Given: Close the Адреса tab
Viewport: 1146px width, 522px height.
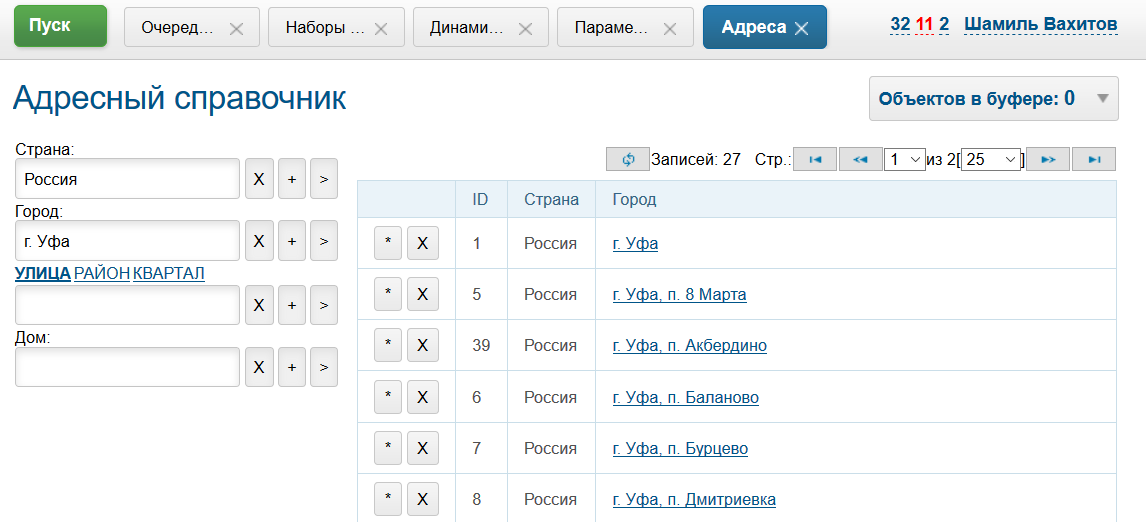Looking at the screenshot, I should coord(801,28).
